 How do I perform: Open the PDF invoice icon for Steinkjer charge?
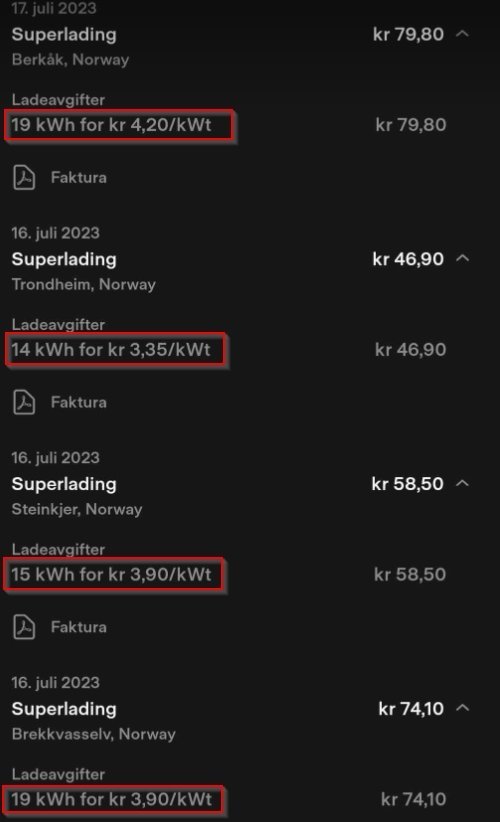point(24,627)
